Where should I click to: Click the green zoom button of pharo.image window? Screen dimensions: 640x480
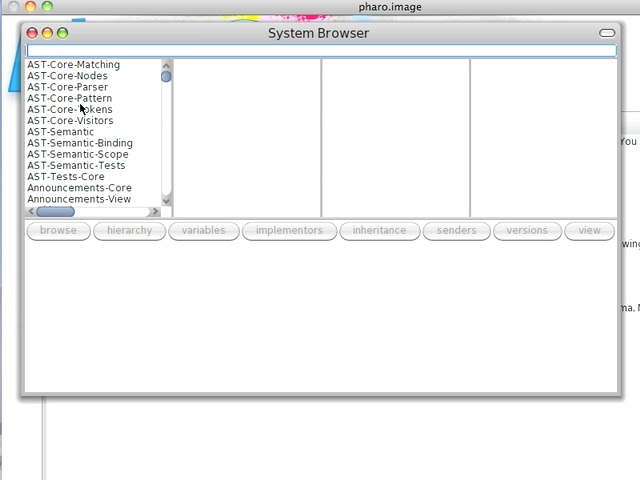coord(47,6)
